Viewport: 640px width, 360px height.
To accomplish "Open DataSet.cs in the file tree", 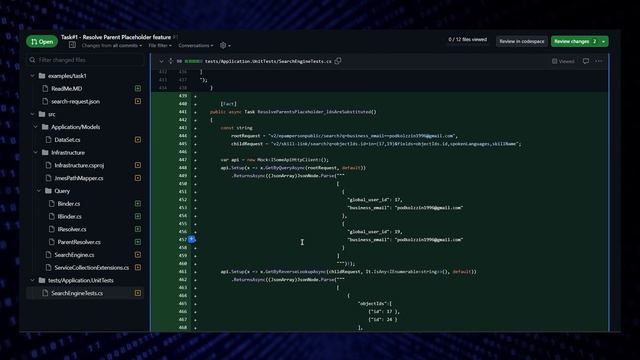I will (x=67, y=140).
